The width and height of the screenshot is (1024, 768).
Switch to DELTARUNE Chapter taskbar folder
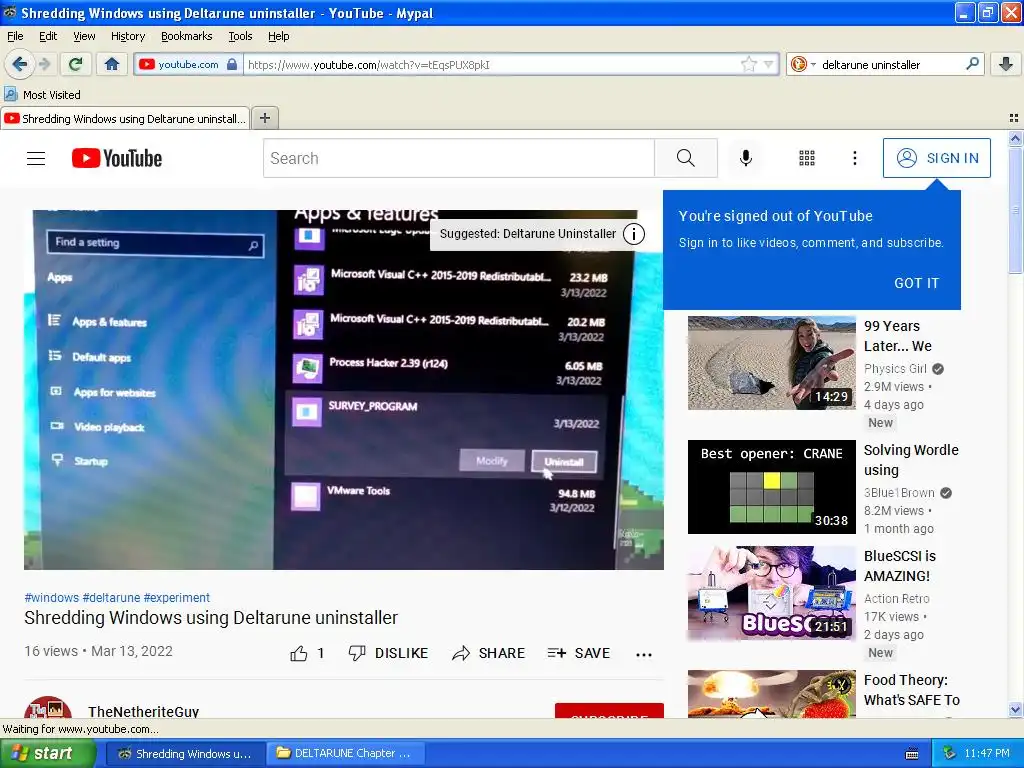(346, 753)
